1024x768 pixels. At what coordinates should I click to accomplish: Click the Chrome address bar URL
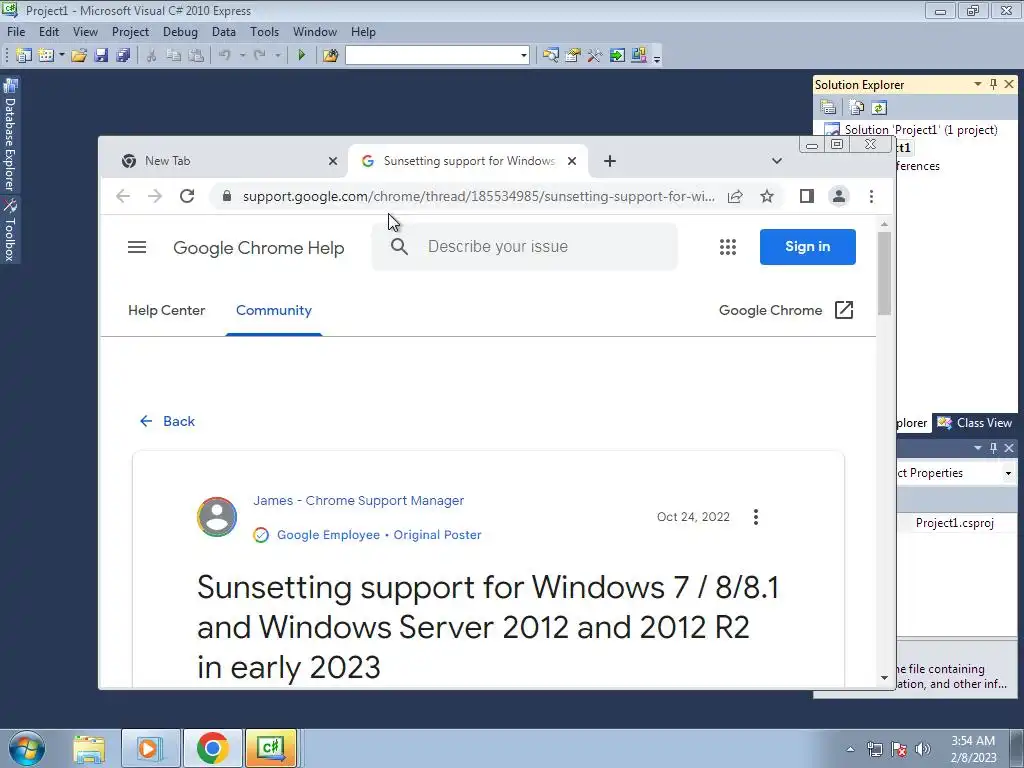(x=478, y=197)
